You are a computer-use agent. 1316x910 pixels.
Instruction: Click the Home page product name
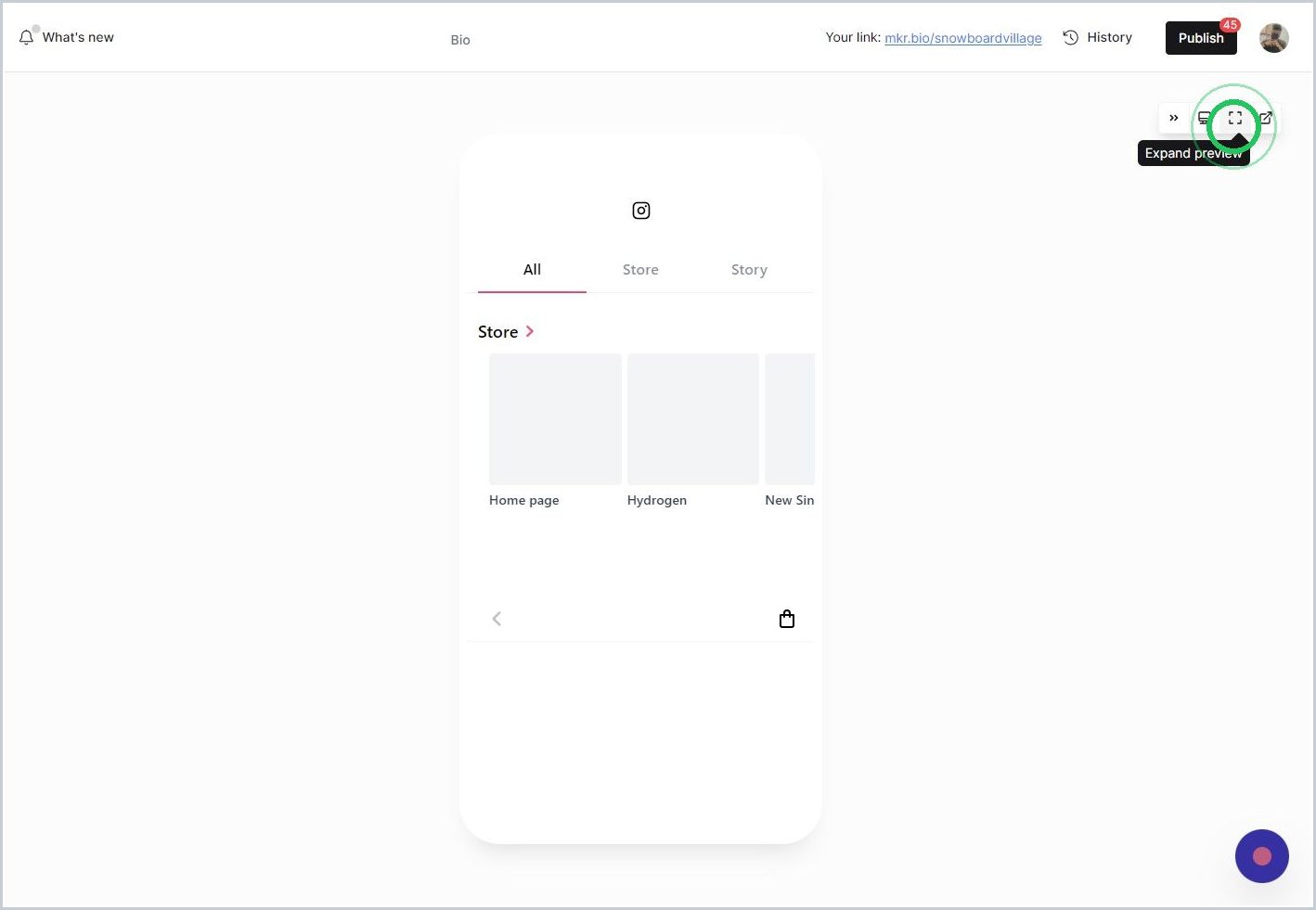click(x=524, y=500)
